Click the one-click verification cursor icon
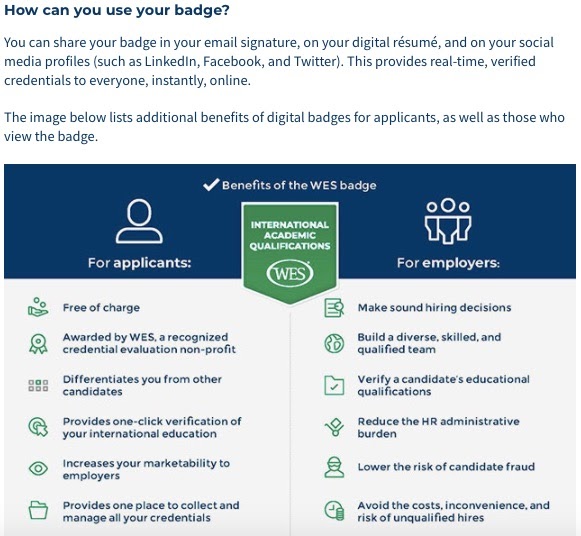This screenshot has width=581, height=536. 38,427
